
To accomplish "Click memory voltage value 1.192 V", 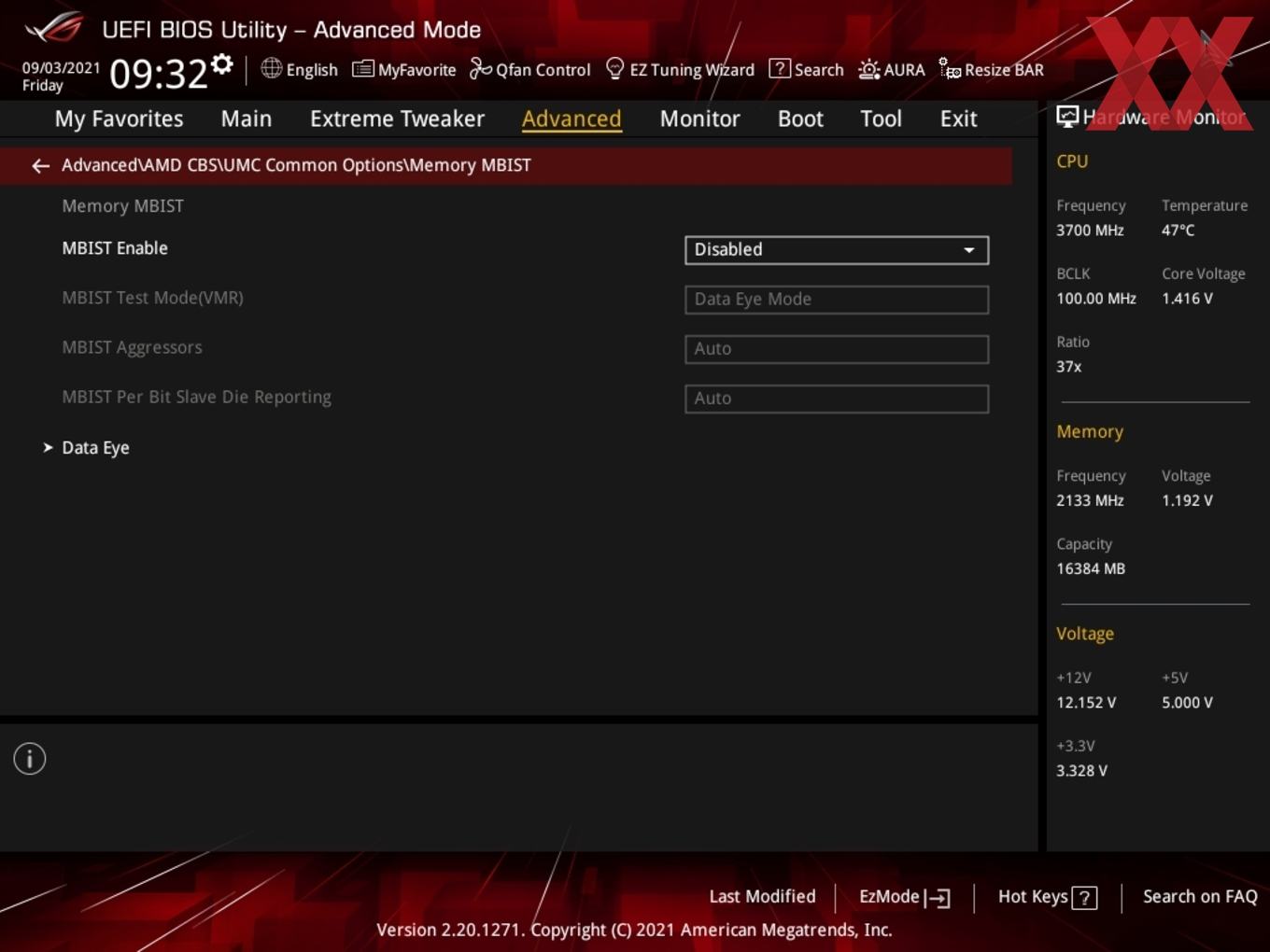I will [1187, 500].
